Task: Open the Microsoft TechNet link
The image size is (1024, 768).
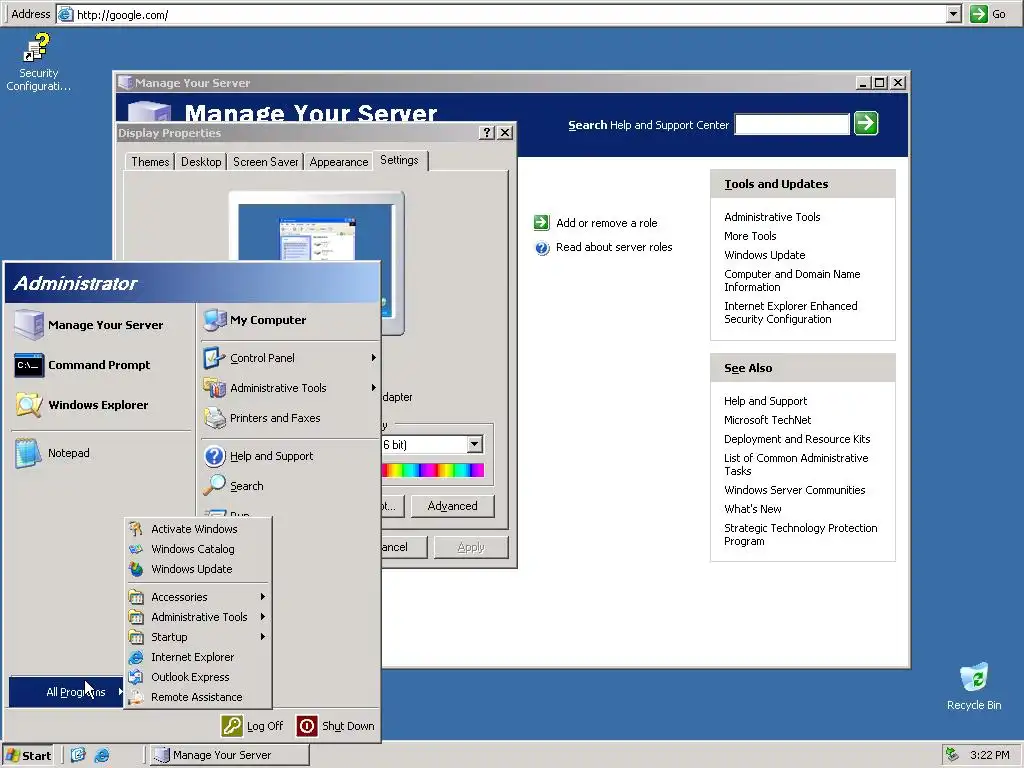Action: click(x=767, y=420)
